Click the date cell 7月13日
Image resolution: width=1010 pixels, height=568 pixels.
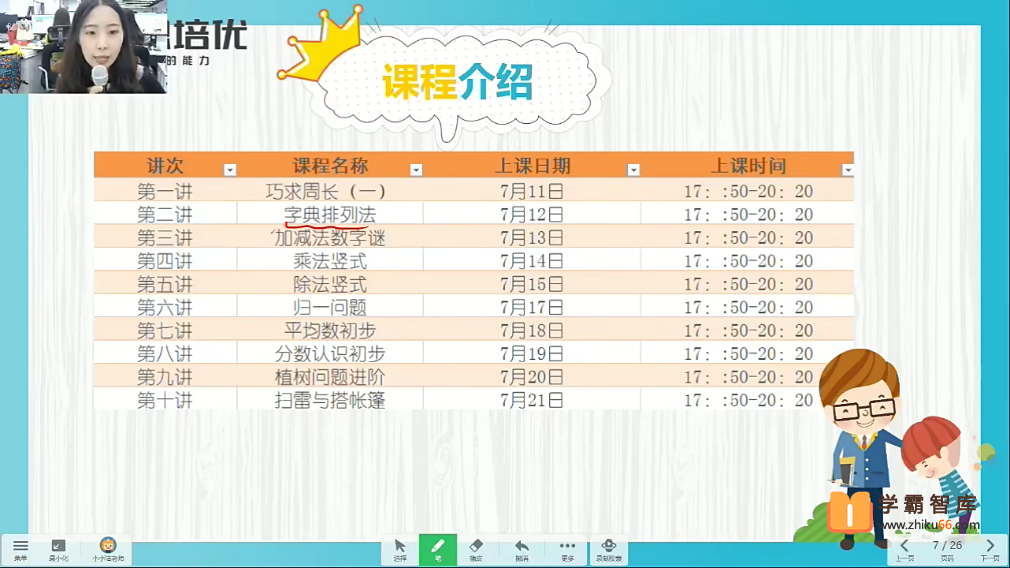532,238
